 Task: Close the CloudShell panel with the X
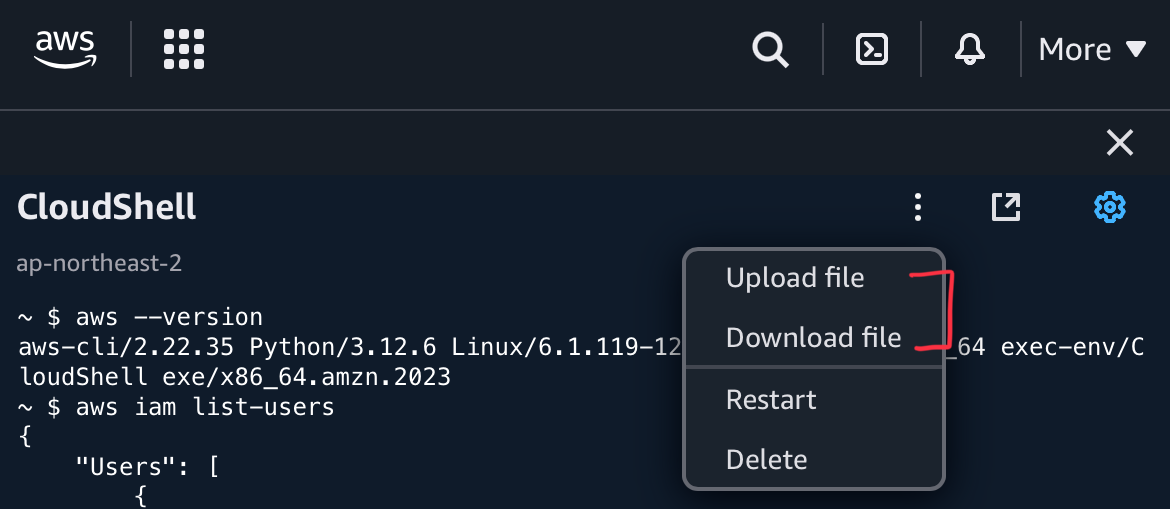click(x=1120, y=143)
